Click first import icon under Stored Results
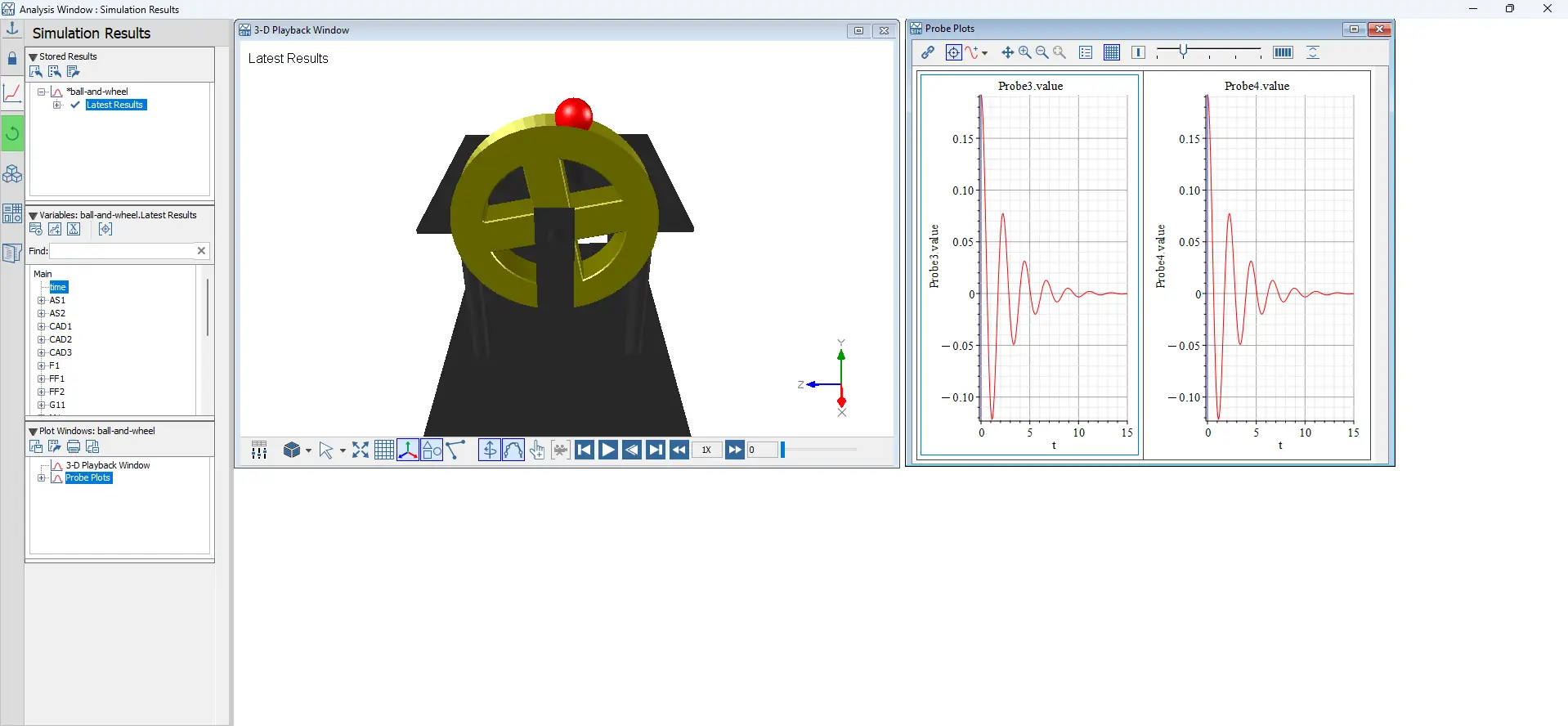 [36, 71]
